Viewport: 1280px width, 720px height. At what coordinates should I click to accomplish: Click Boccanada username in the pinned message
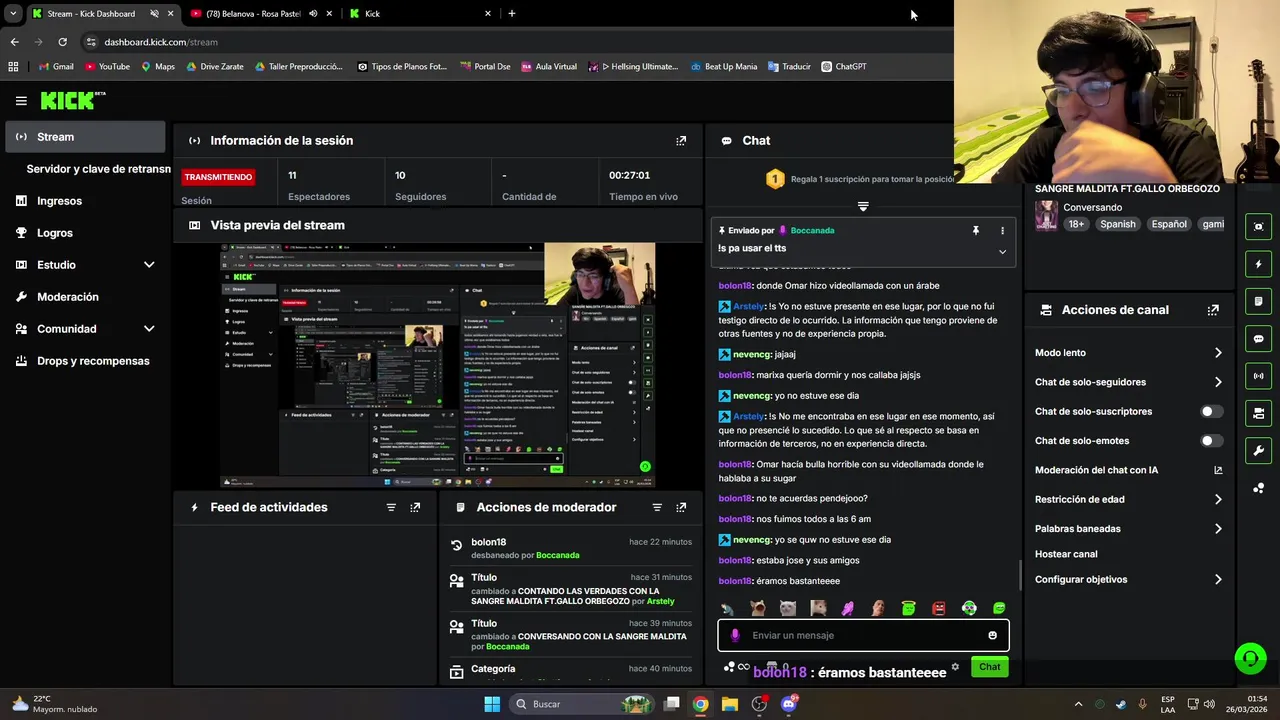click(812, 231)
